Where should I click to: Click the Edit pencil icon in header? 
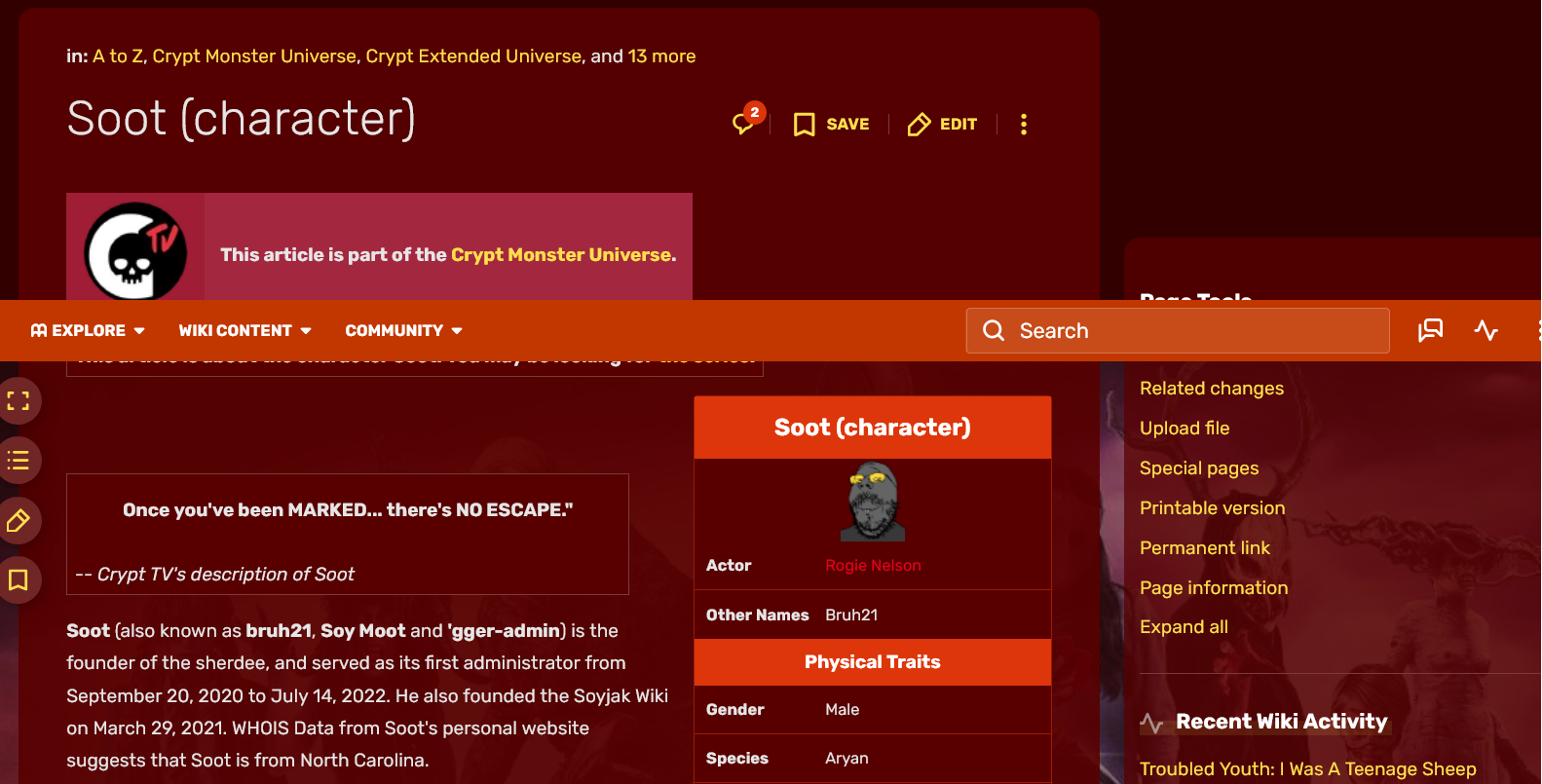[x=919, y=125]
